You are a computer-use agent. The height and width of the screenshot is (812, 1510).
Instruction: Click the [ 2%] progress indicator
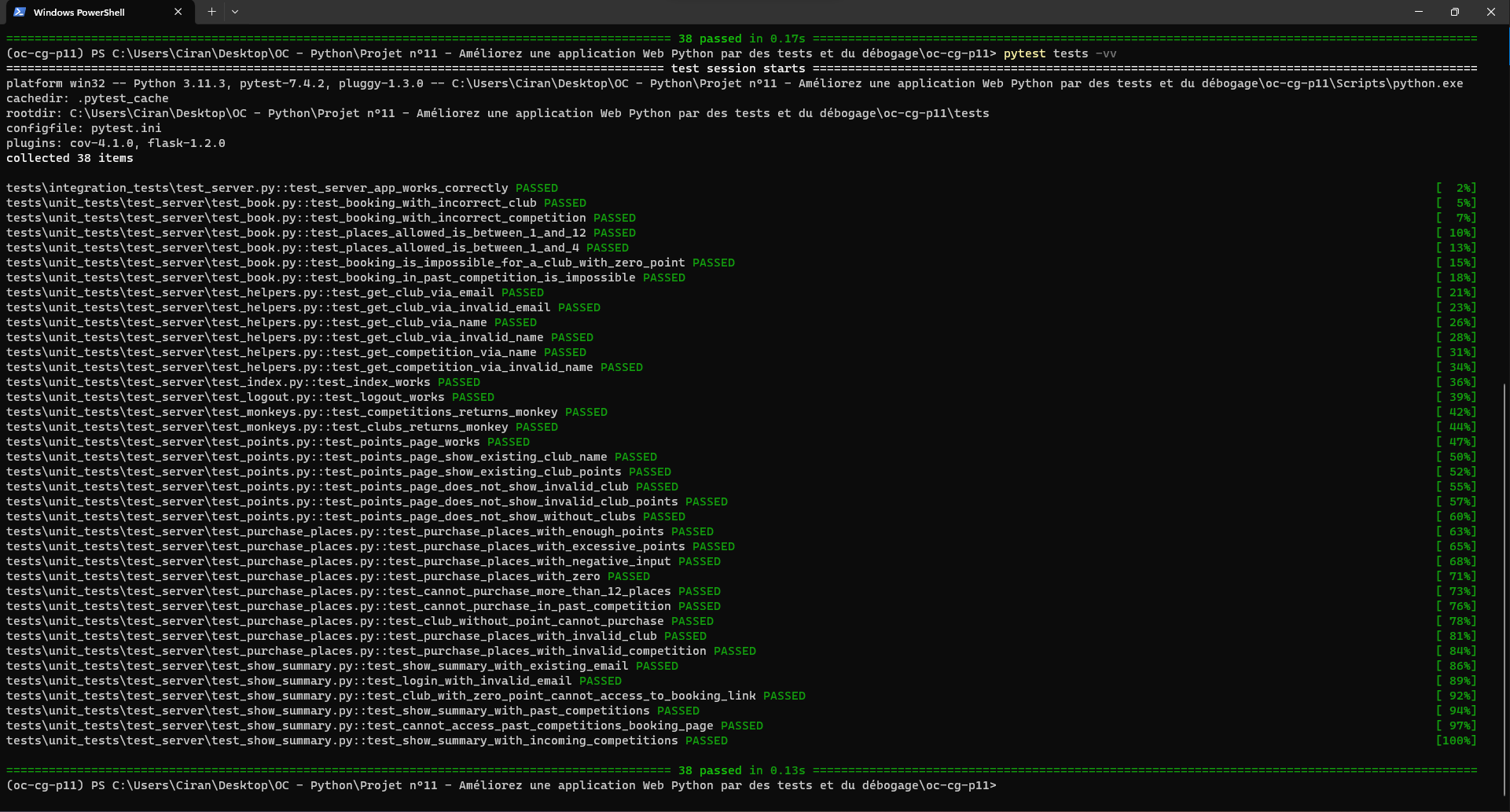[1456, 188]
